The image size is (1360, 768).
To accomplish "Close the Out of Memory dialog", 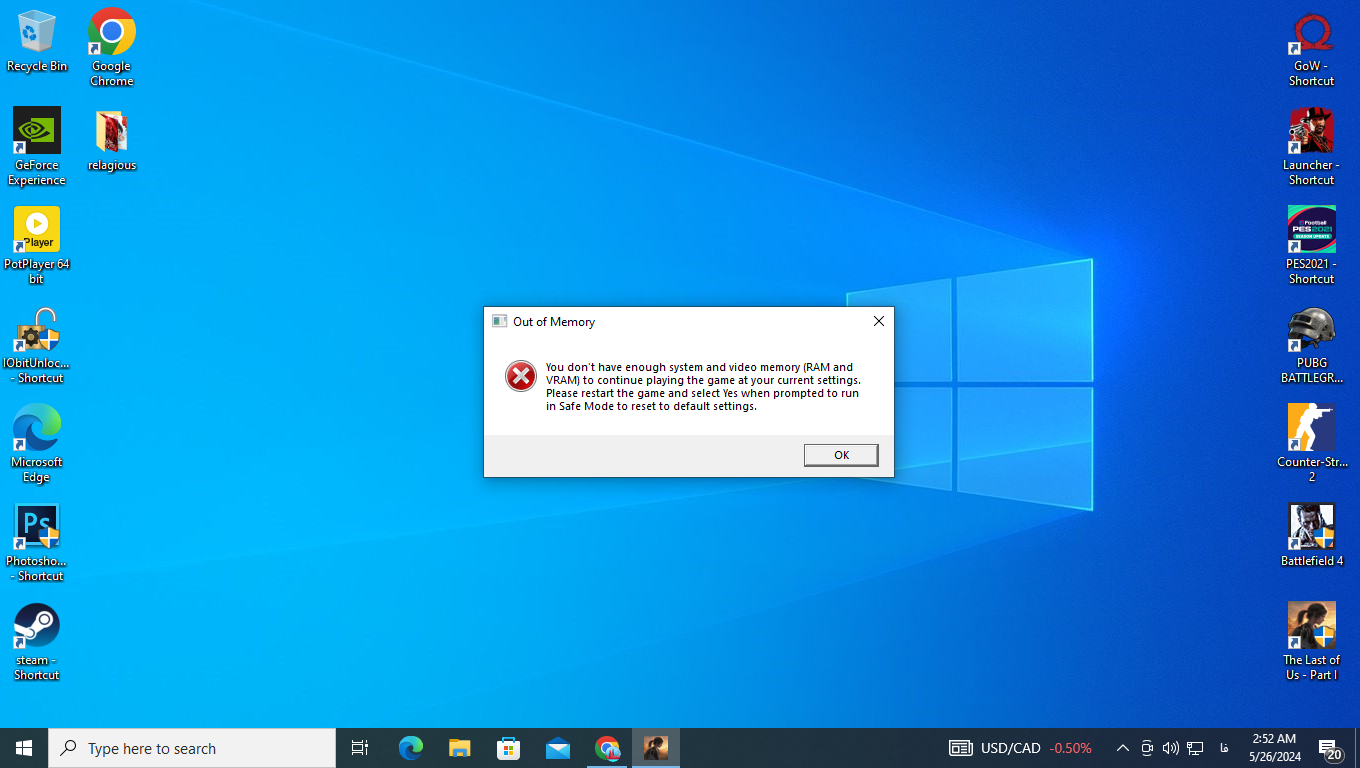I will (878, 321).
